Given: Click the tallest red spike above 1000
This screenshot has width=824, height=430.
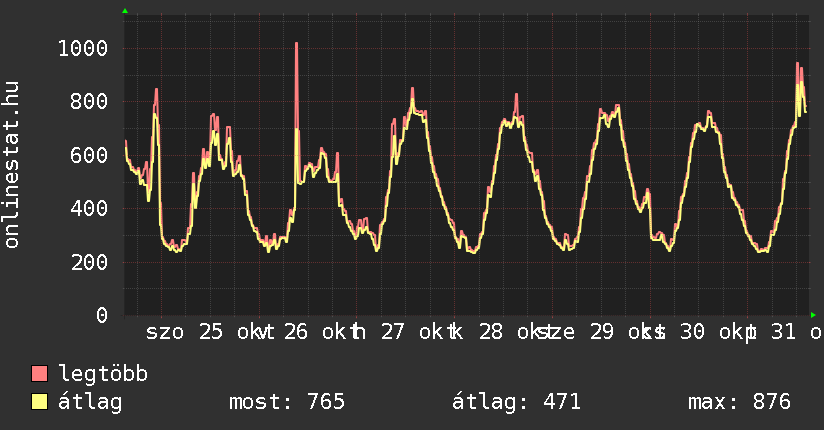Looking at the screenshot, I should 297,45.
